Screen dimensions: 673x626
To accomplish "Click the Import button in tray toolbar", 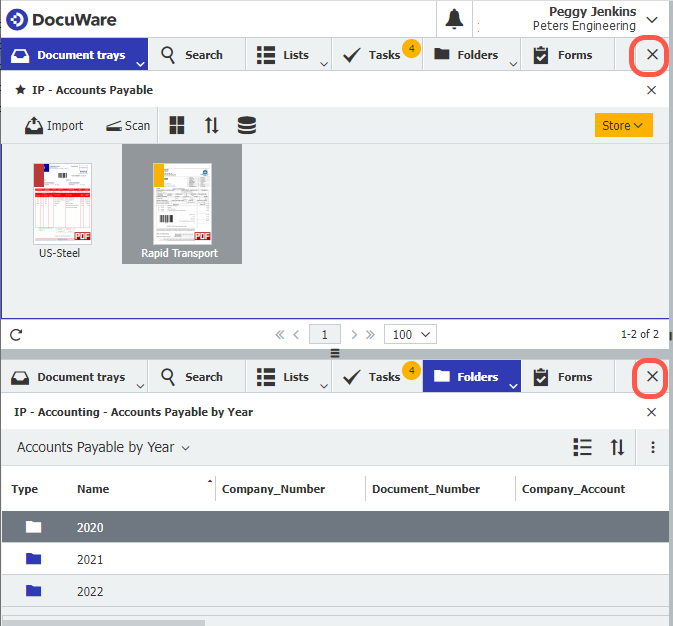I will point(54,125).
